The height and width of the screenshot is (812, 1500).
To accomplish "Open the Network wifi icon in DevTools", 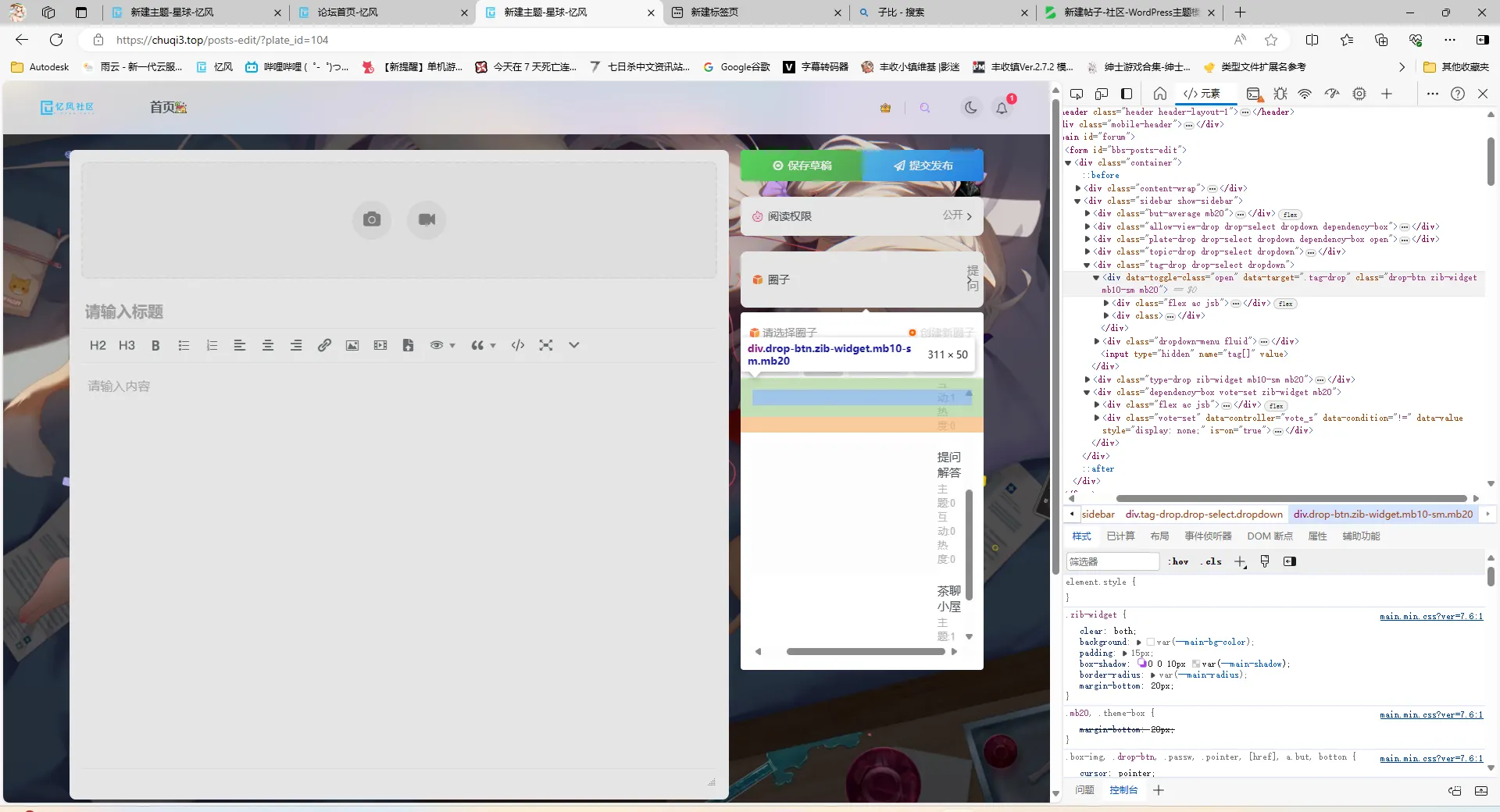I will [x=1305, y=94].
